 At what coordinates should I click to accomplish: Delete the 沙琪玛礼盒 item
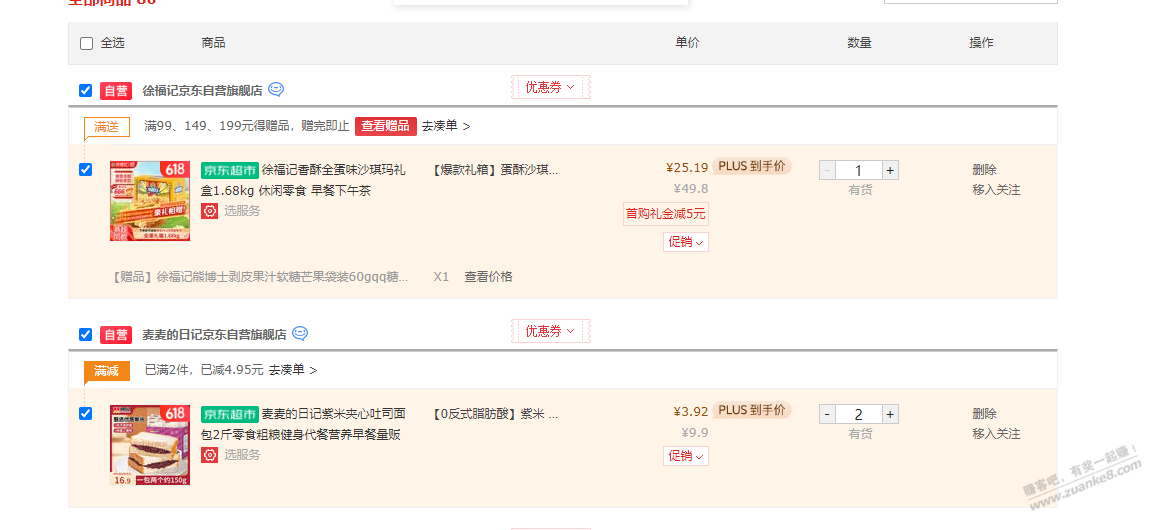pos(985,170)
